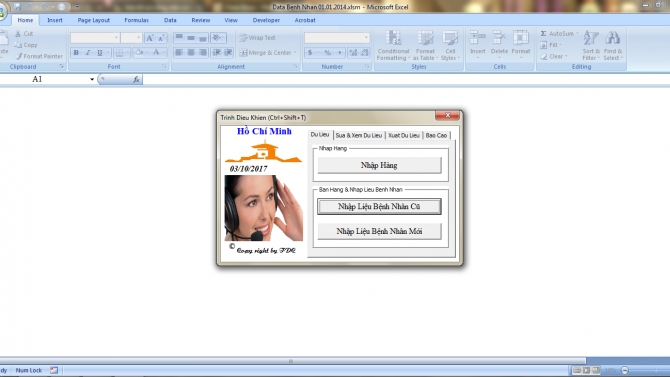Open the font name dropdown
The height and width of the screenshot is (377, 670).
tap(116, 38)
